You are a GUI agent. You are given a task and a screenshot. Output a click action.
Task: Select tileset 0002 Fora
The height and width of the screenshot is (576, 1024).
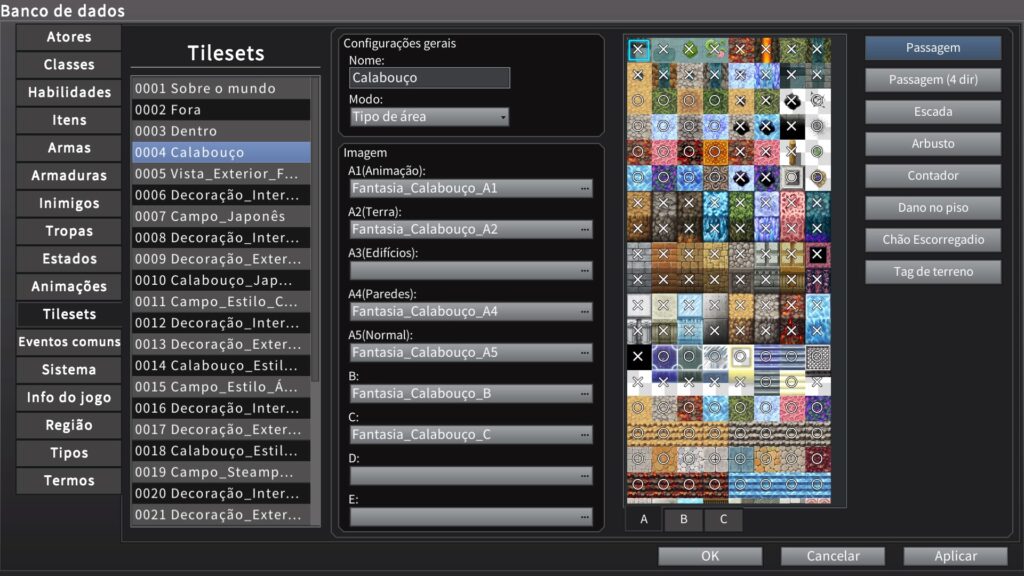221,110
